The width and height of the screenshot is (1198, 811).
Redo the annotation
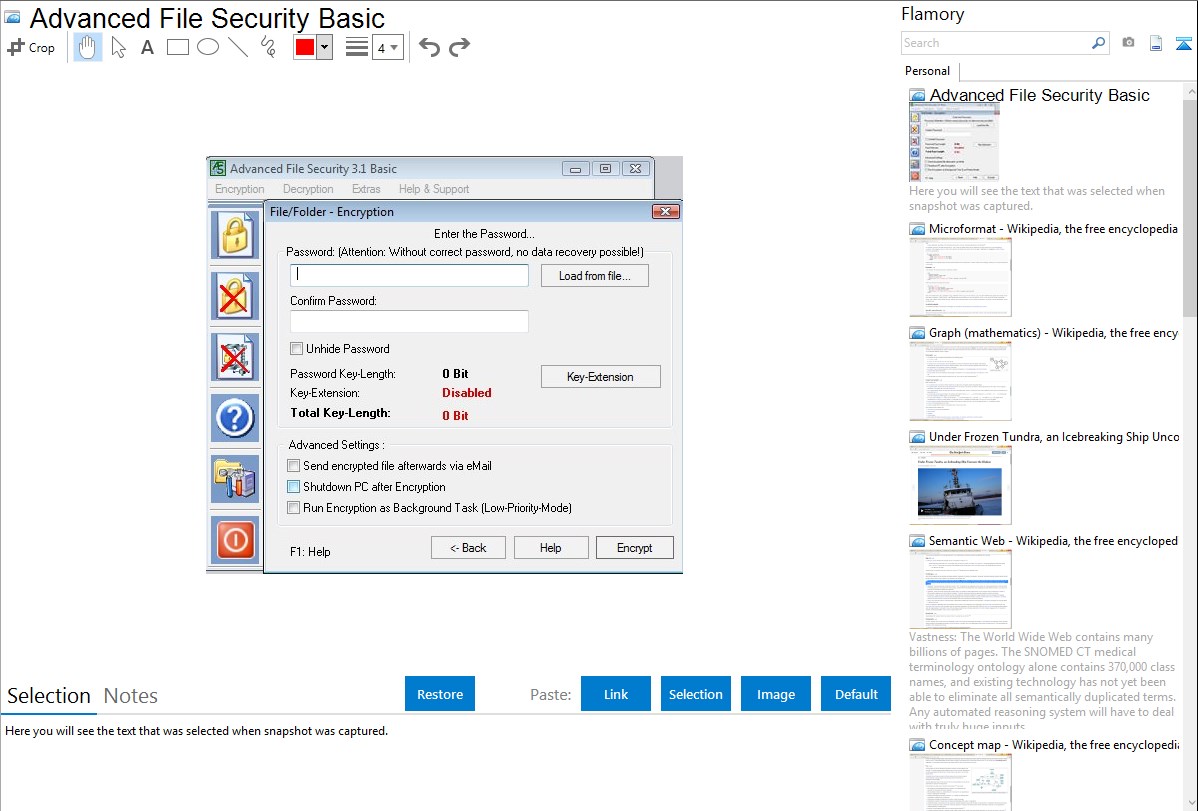tap(459, 47)
